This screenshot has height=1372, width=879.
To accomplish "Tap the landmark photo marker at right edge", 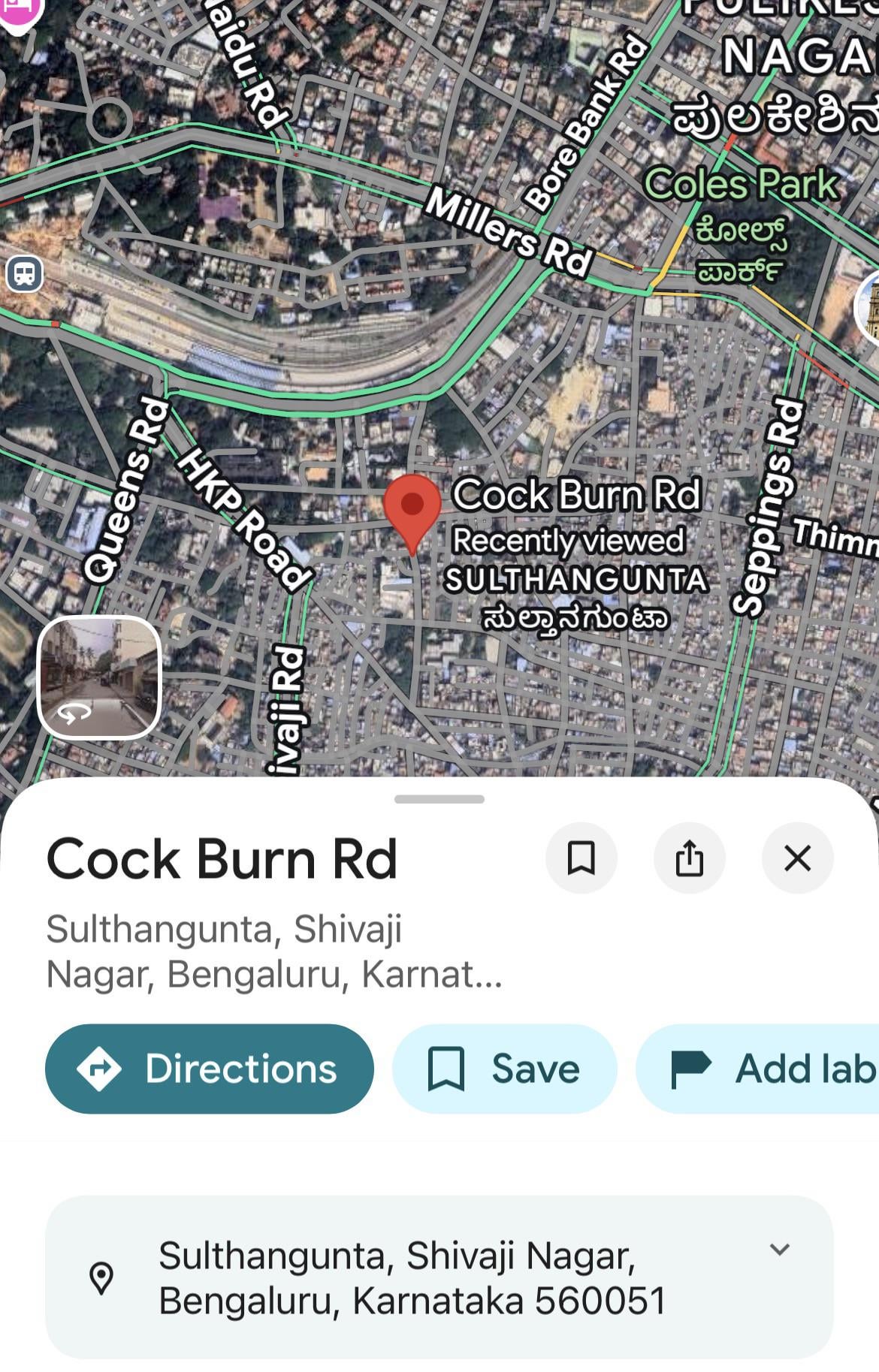I will tap(868, 306).
